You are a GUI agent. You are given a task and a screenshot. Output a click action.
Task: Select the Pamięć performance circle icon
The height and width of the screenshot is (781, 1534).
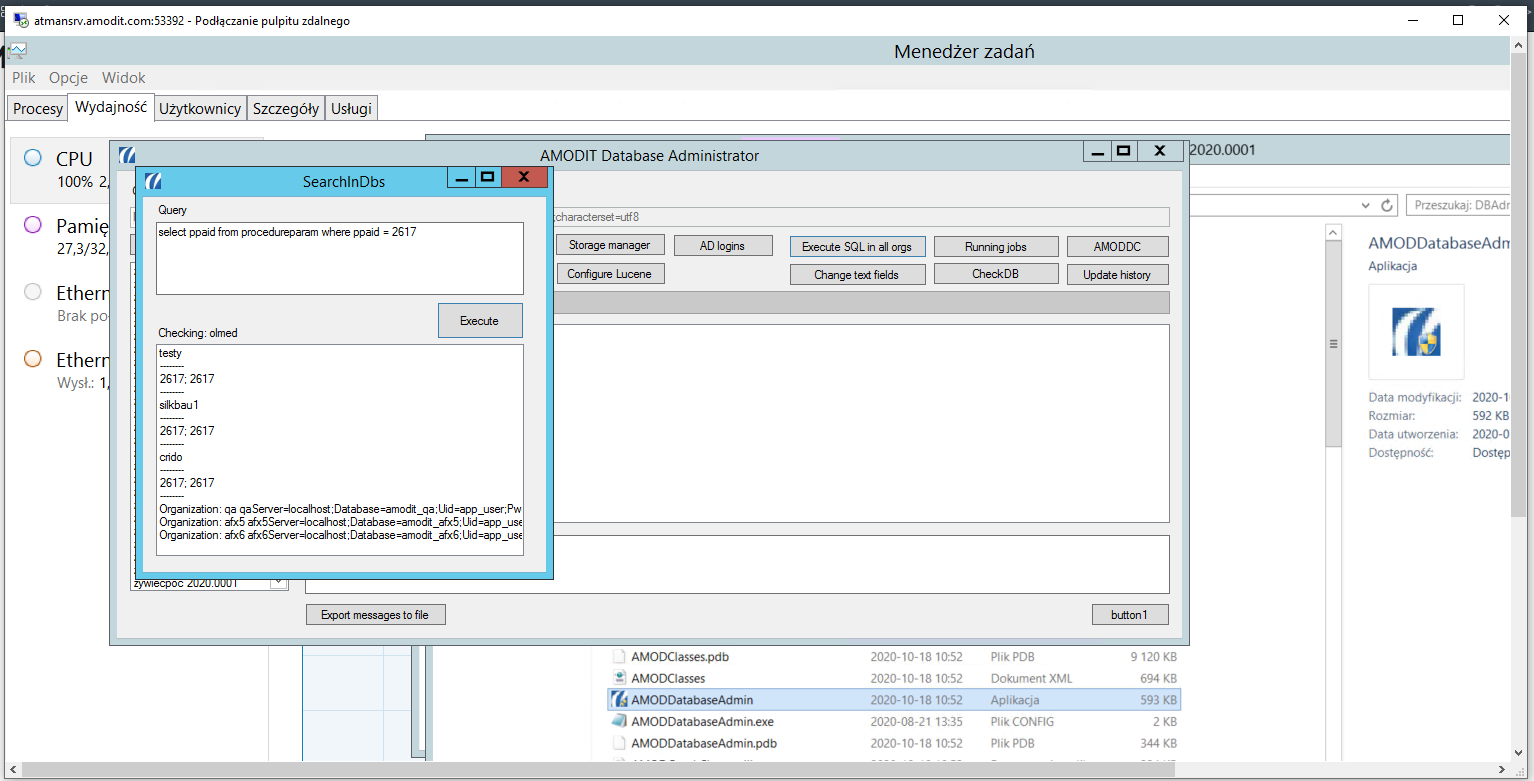32,225
